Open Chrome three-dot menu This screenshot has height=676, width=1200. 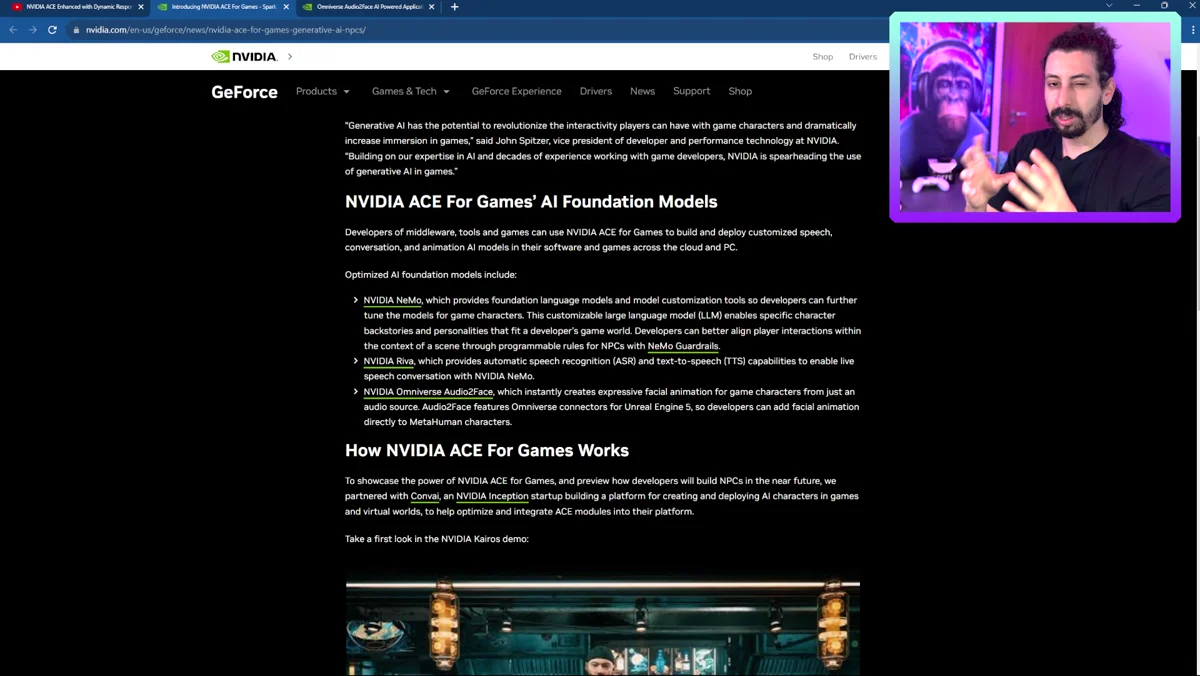1193,30
